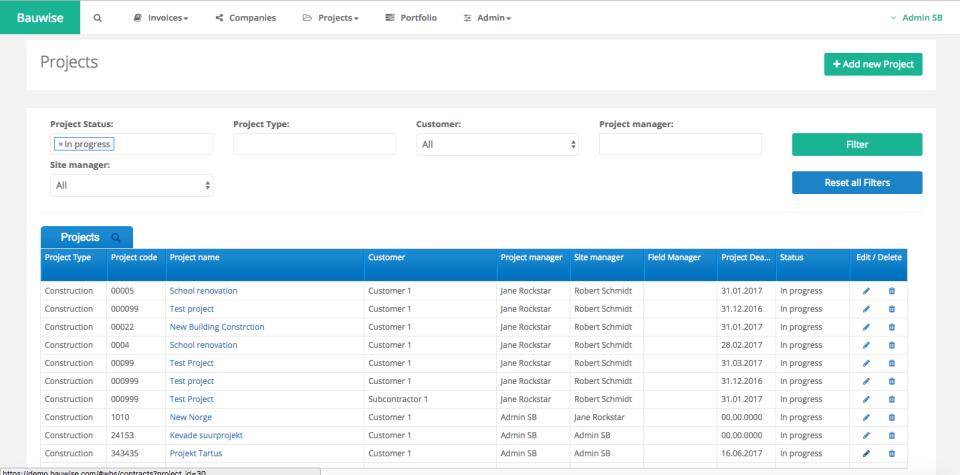Edit New Norge project pencil icon
The height and width of the screenshot is (475, 960).
click(866, 417)
